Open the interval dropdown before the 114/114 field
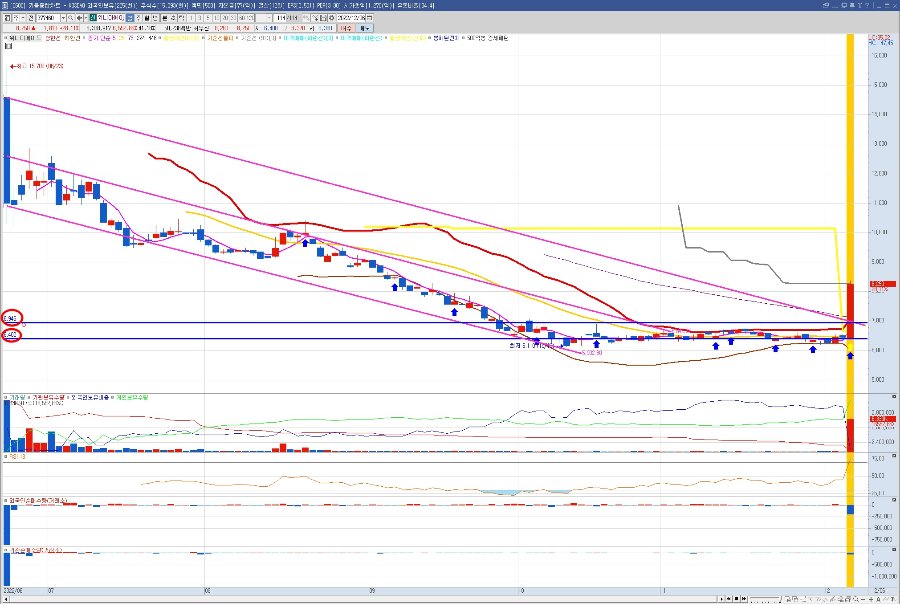 [x=269, y=18]
